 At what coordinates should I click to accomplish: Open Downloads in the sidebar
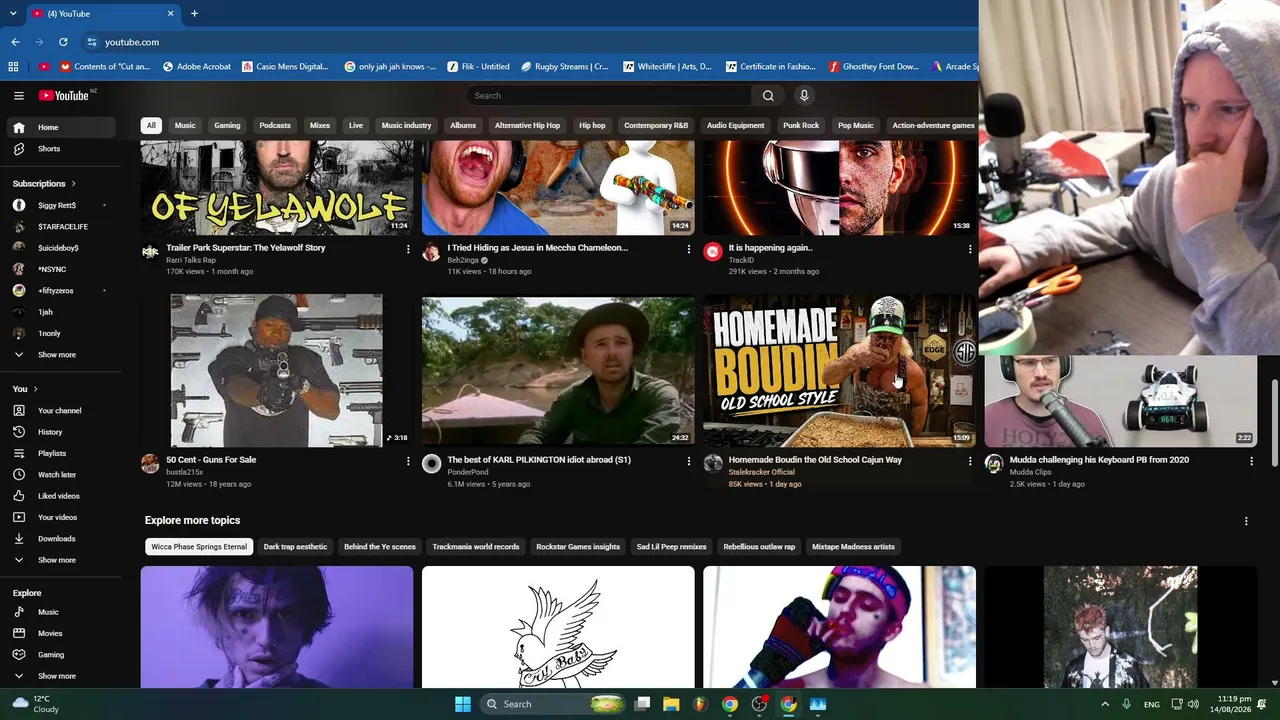tap(57, 539)
